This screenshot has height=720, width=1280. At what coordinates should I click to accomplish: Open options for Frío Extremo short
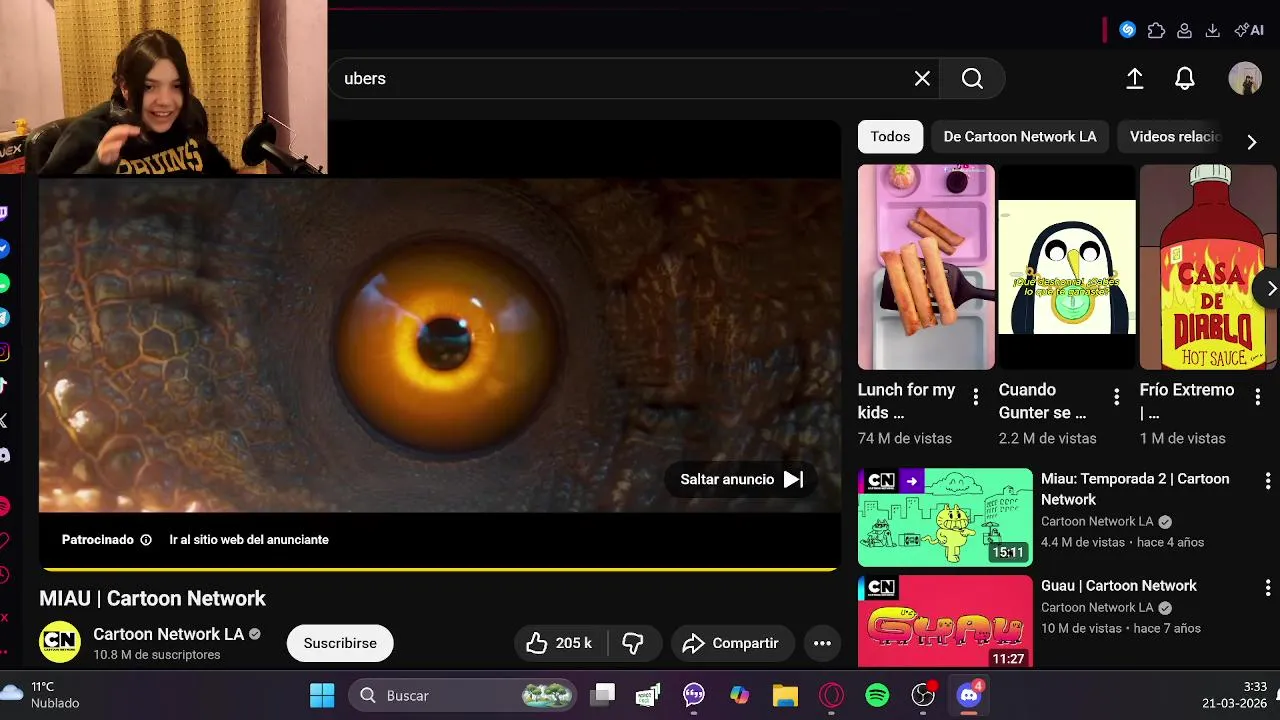pos(1258,397)
